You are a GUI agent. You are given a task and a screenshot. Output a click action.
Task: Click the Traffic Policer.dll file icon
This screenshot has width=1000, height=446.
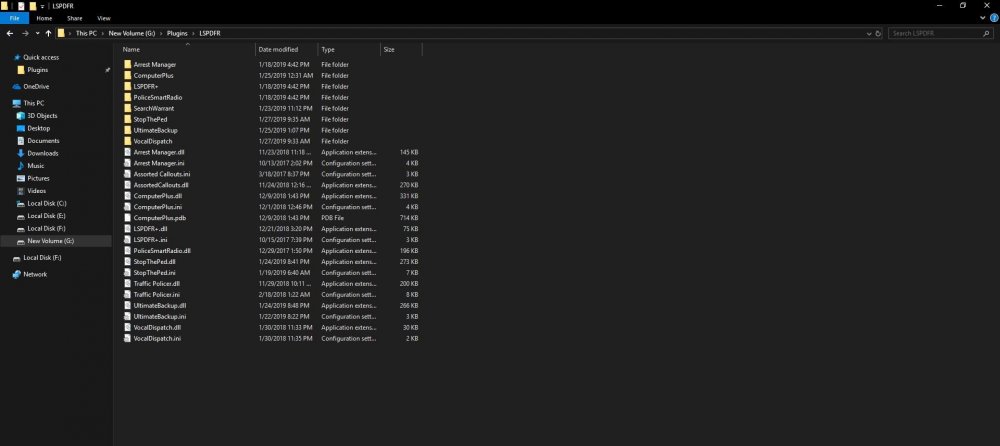pyautogui.click(x=128, y=284)
